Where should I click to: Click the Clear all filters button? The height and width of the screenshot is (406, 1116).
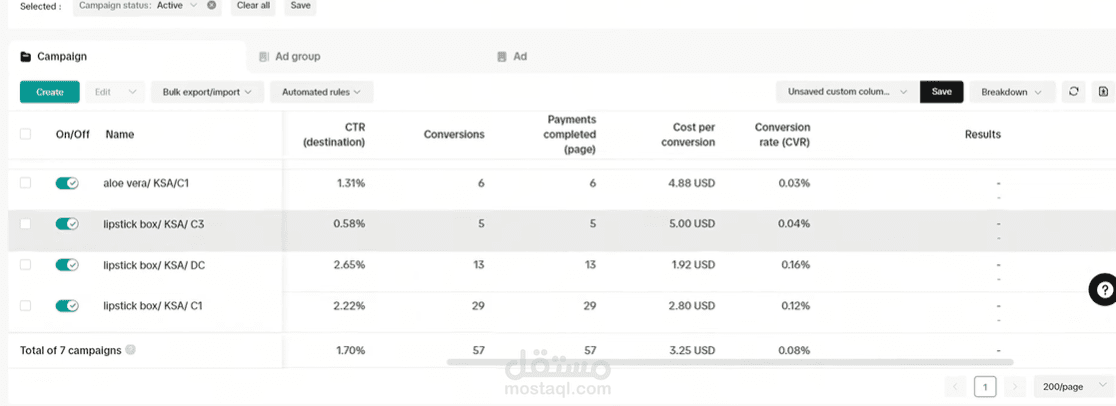coord(253,6)
